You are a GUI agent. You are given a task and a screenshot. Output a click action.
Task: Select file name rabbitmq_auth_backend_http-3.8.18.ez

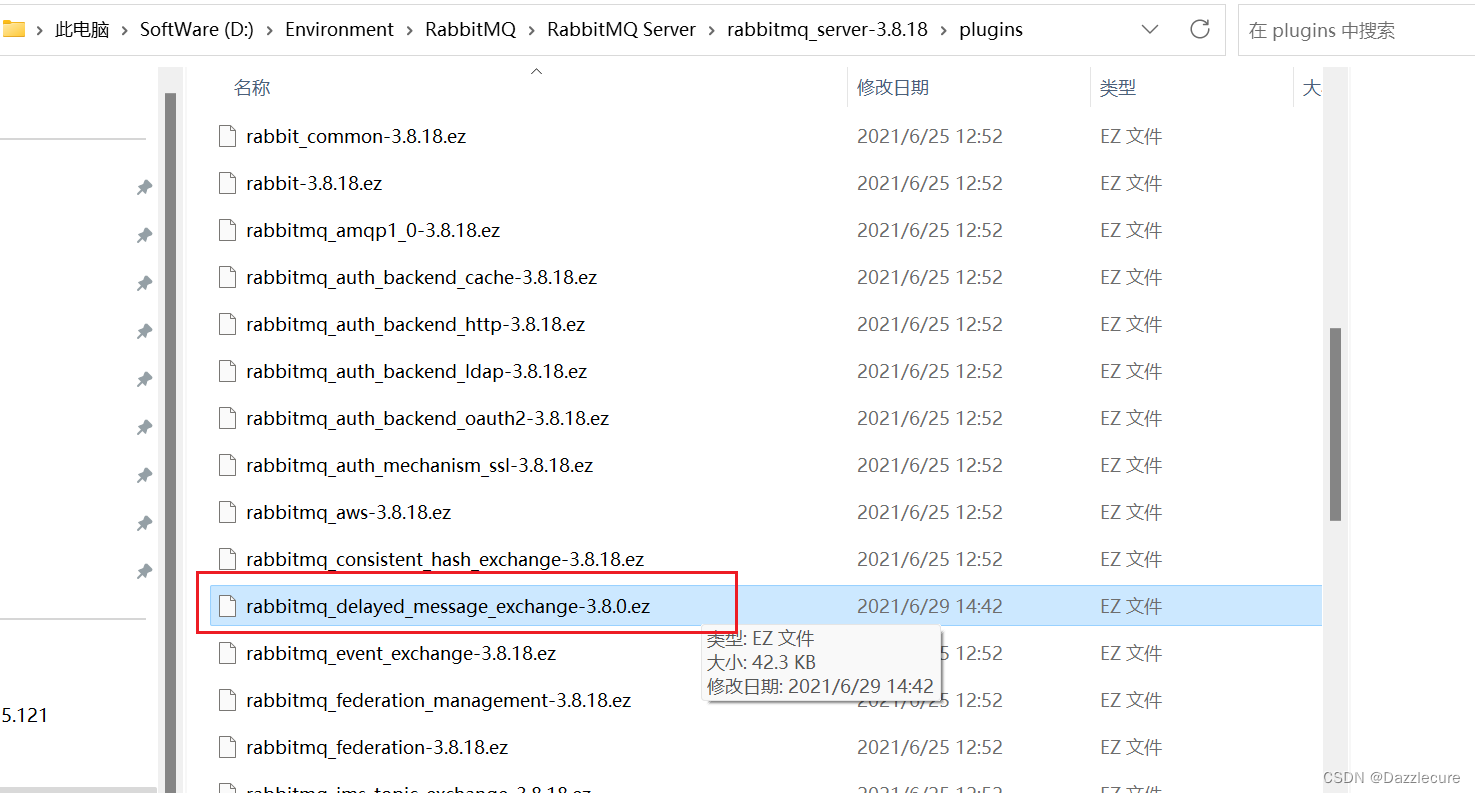[x=415, y=324]
